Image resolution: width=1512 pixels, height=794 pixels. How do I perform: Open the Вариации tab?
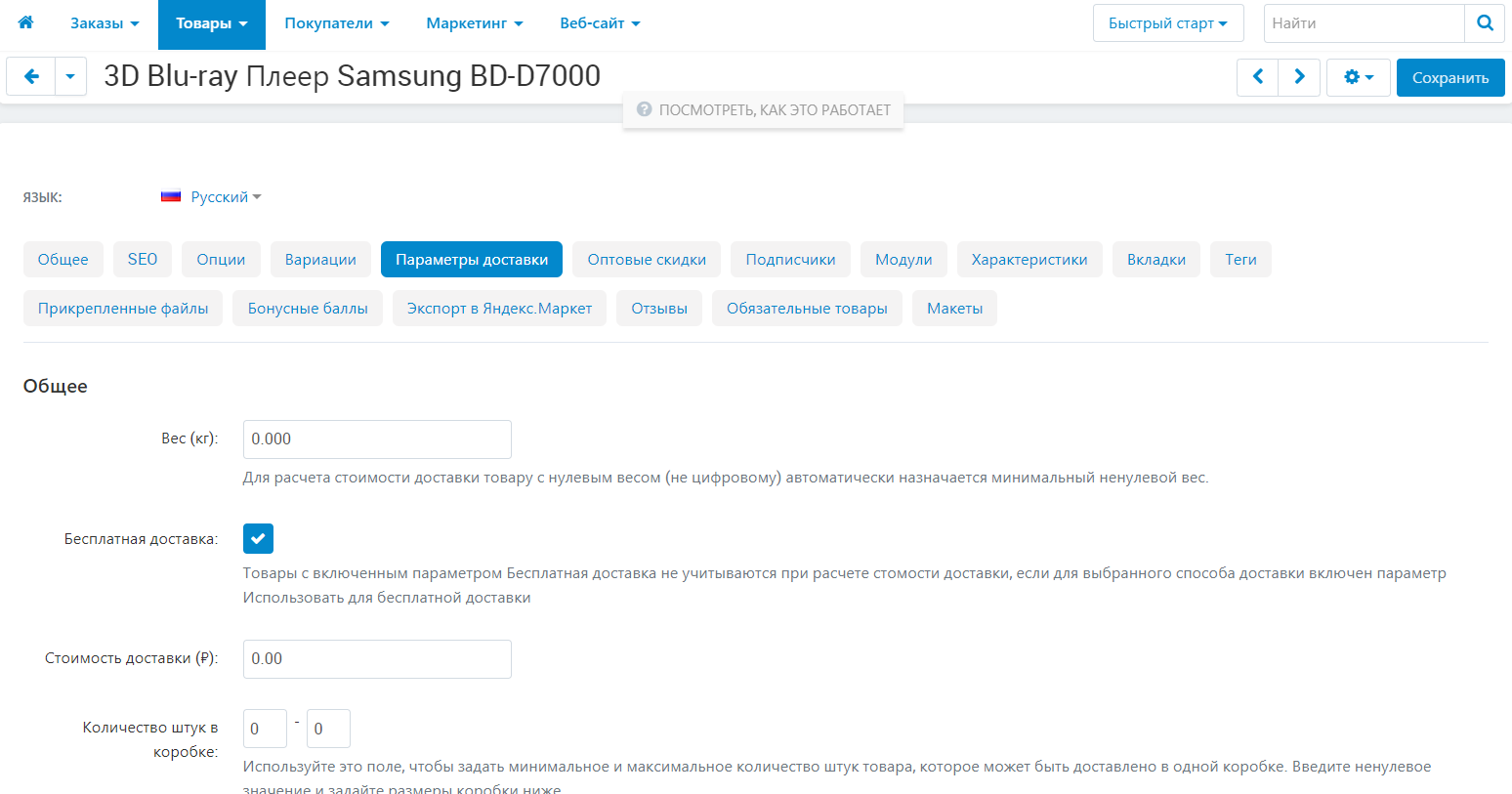tap(320, 259)
